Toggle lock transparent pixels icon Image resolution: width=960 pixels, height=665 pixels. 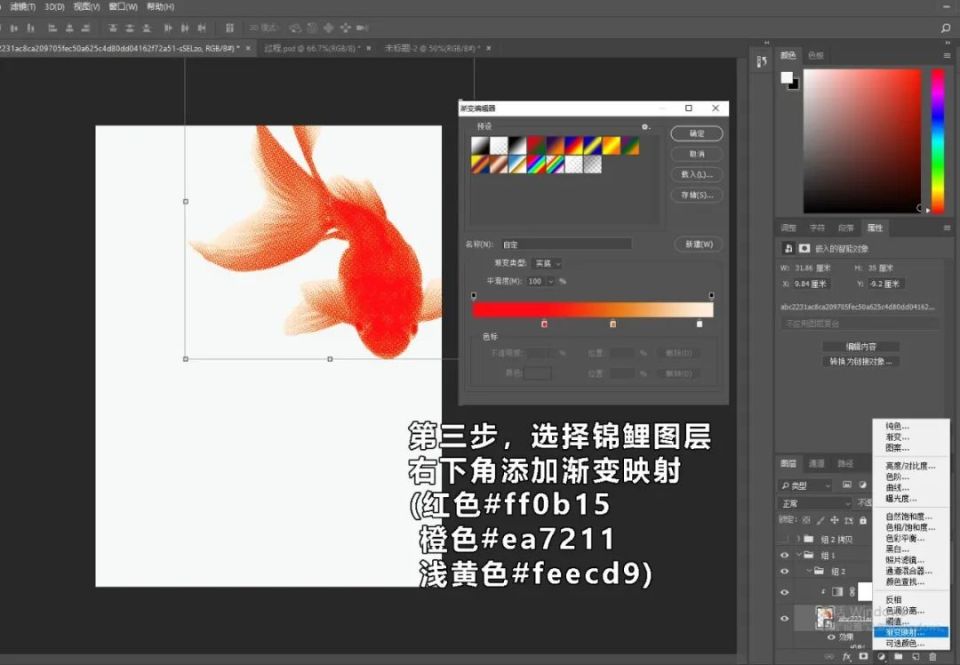806,520
